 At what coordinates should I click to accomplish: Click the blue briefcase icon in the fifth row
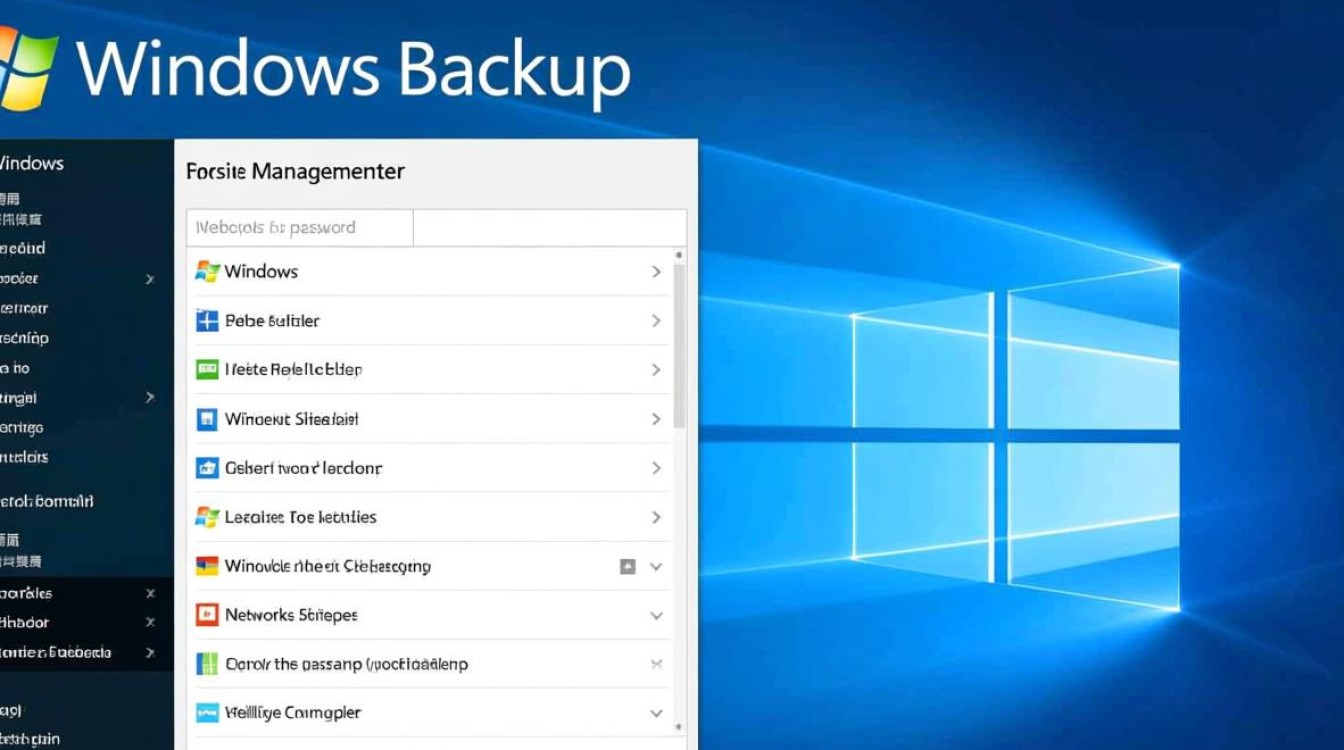(207, 468)
